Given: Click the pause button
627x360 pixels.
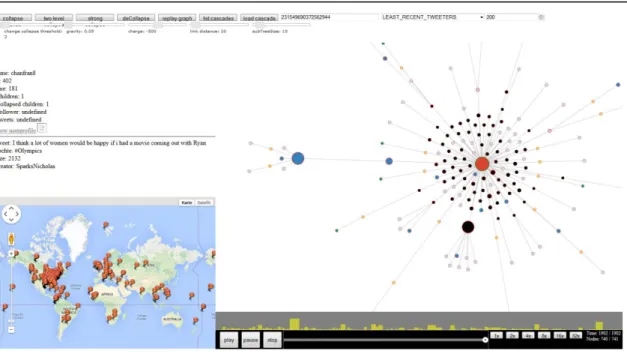Looking at the screenshot, I should coord(251,340).
